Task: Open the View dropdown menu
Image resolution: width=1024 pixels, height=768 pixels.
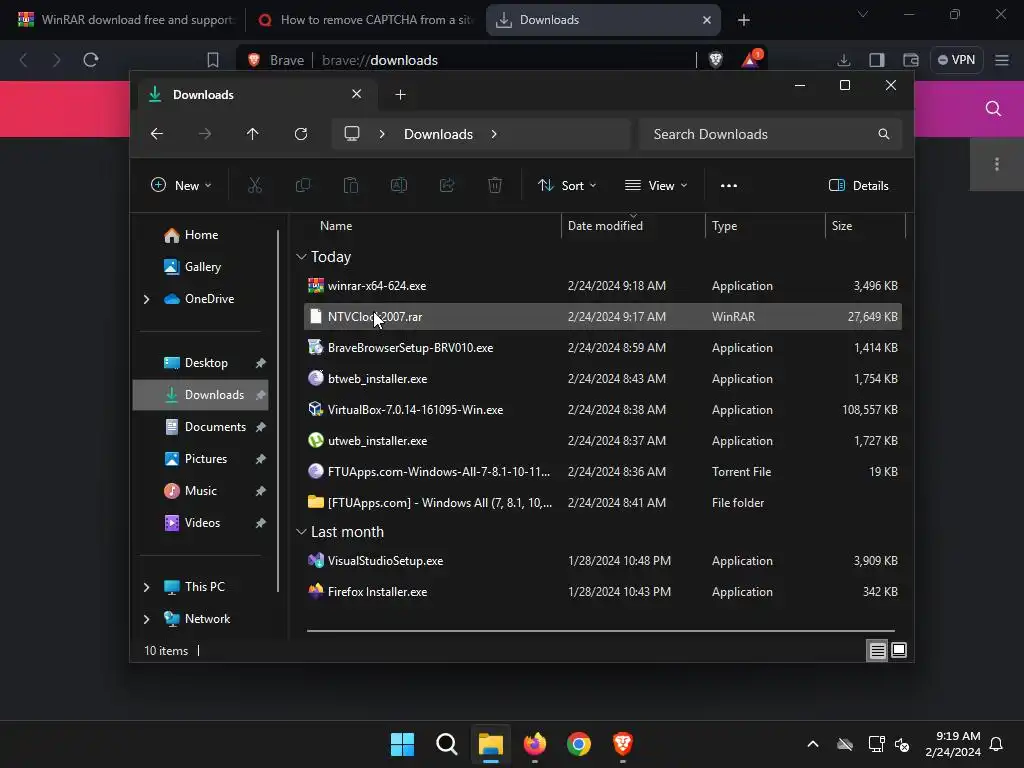Action: point(656,185)
